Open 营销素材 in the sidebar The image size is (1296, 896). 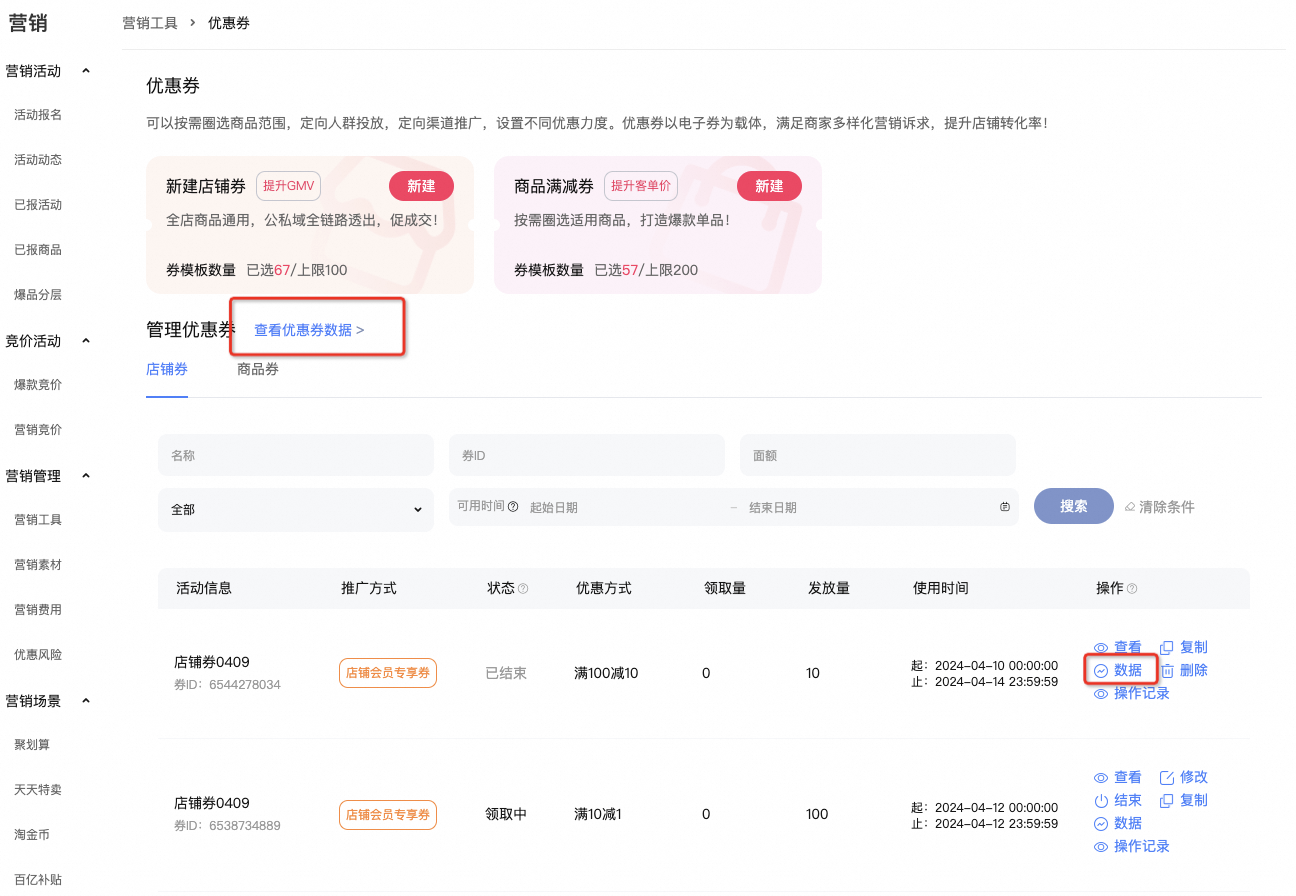pyautogui.click(x=38, y=565)
